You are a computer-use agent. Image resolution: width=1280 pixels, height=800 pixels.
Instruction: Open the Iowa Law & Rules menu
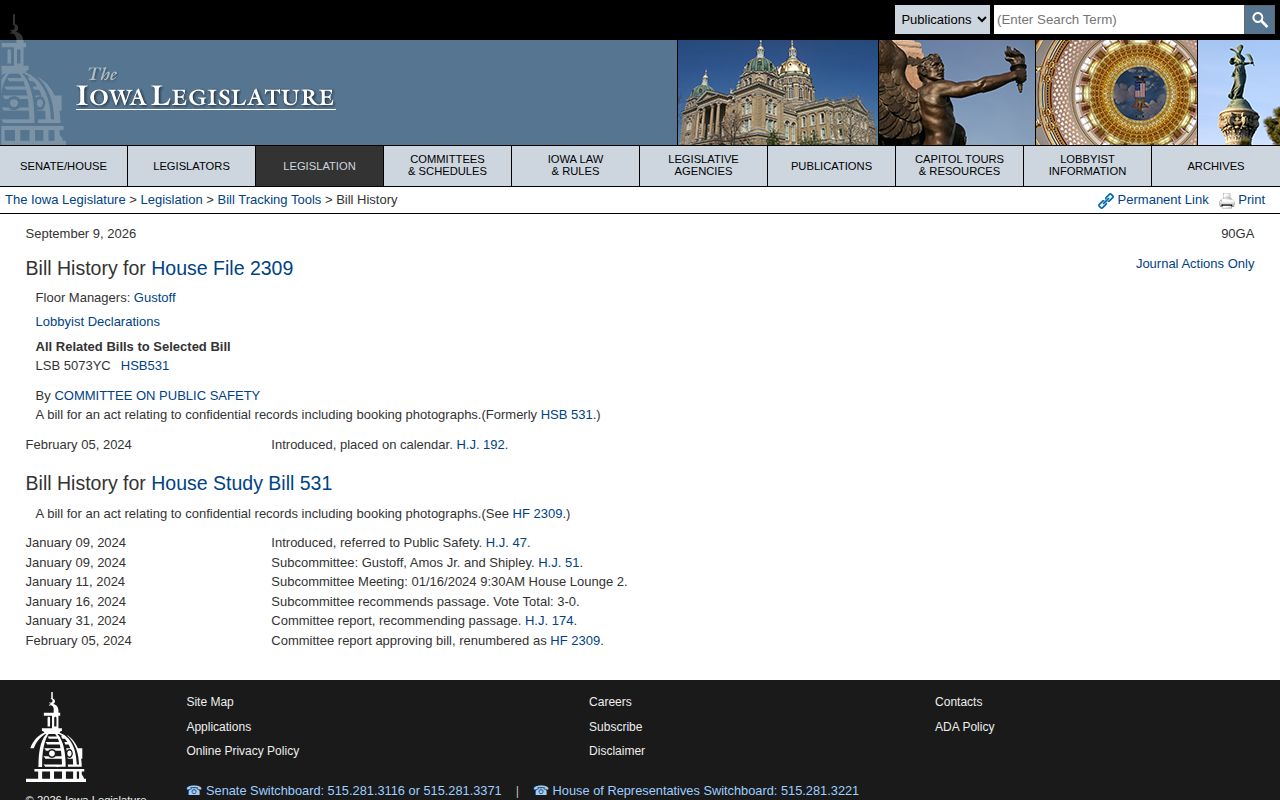(576, 166)
